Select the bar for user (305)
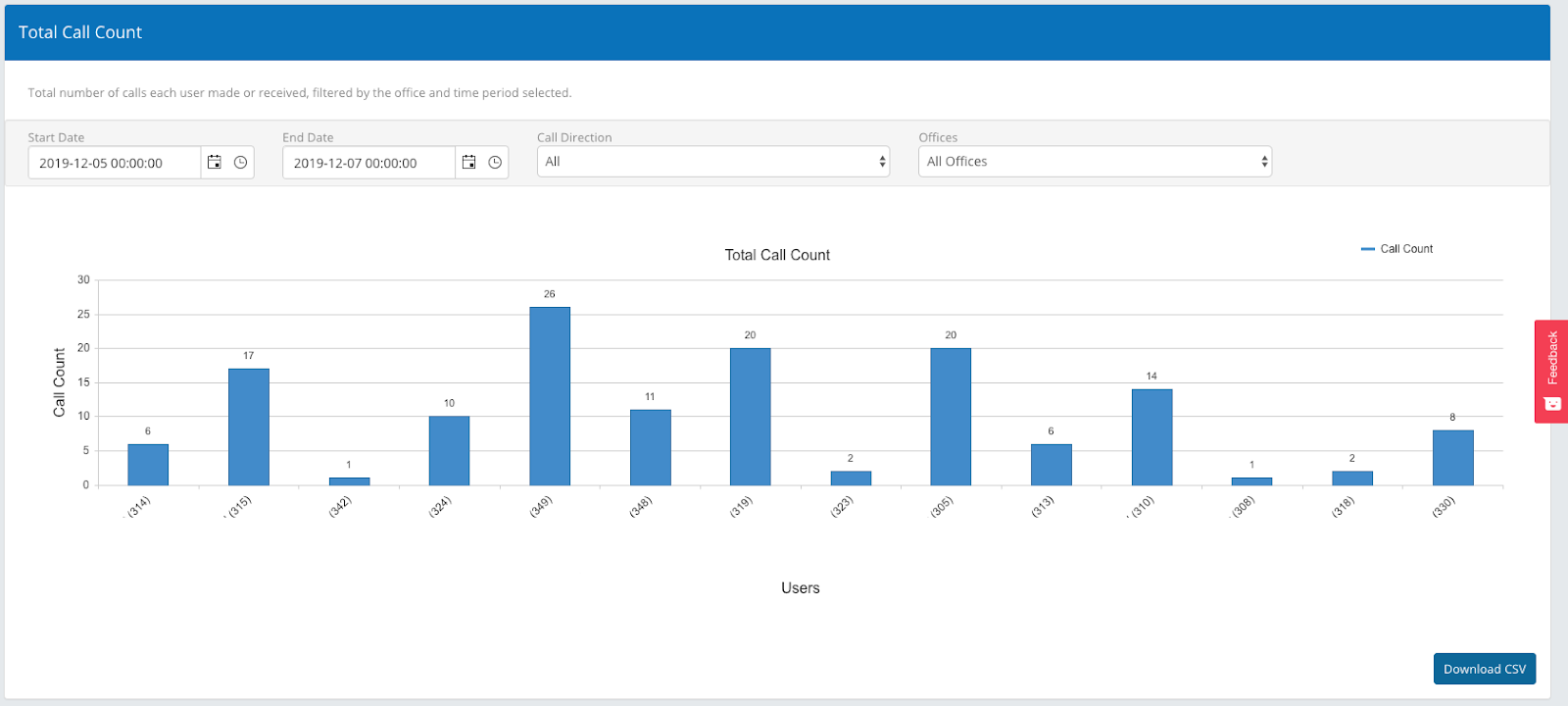Screen dimensions: 1568x706 click(951, 417)
